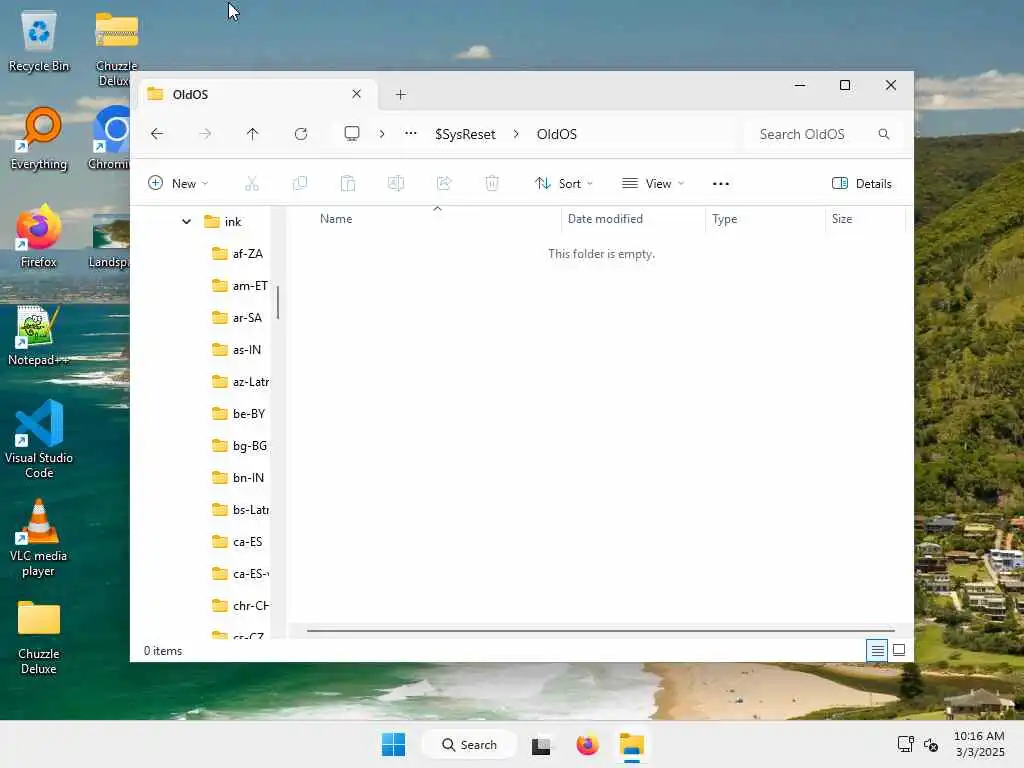Select the VLC media player shortcut
The image size is (1024, 768).
(x=39, y=538)
